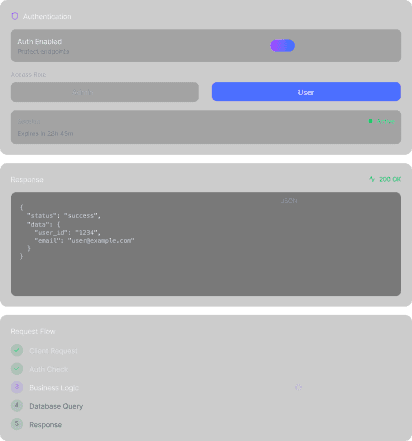Select the Admin access role button
This screenshot has height=441, width=412.
click(x=105, y=92)
